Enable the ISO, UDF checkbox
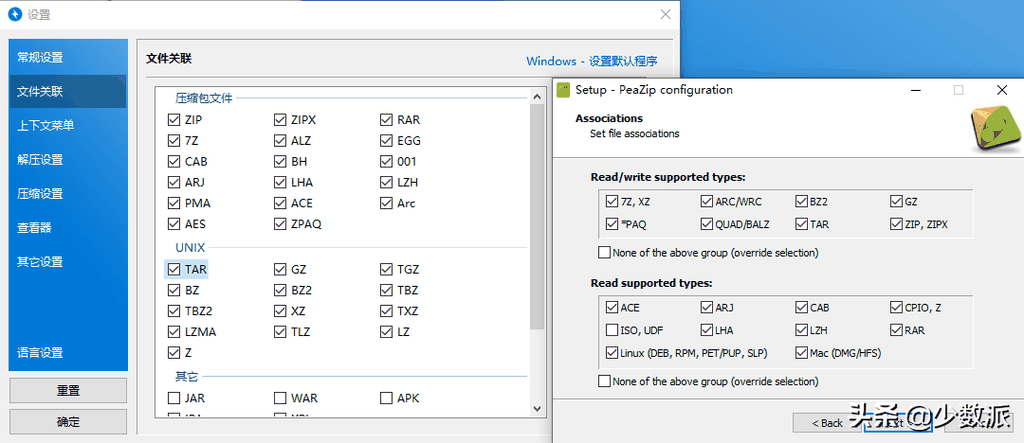This screenshot has height=443, width=1024. tap(612, 330)
